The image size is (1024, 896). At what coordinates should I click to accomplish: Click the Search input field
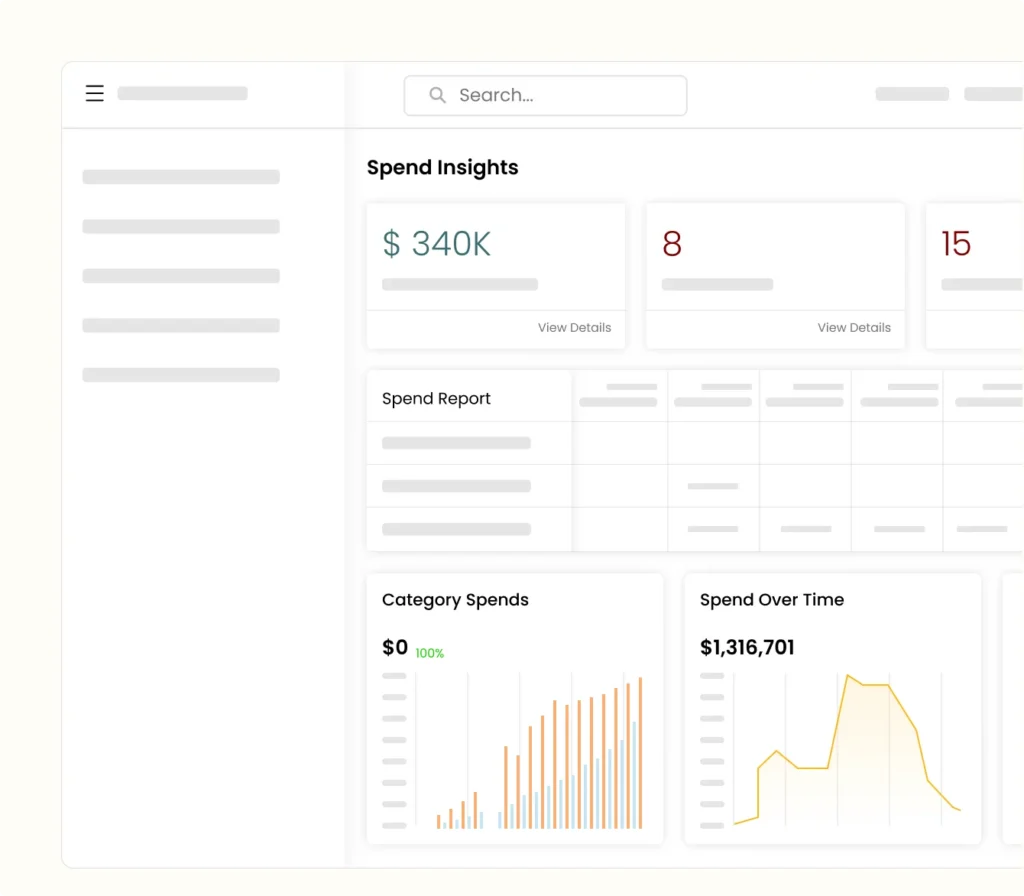point(545,95)
